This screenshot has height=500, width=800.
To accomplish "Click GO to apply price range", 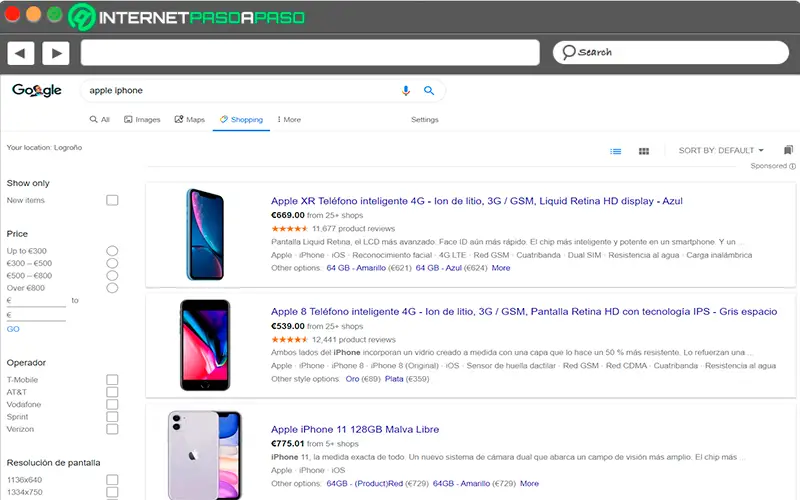I will (x=13, y=329).
